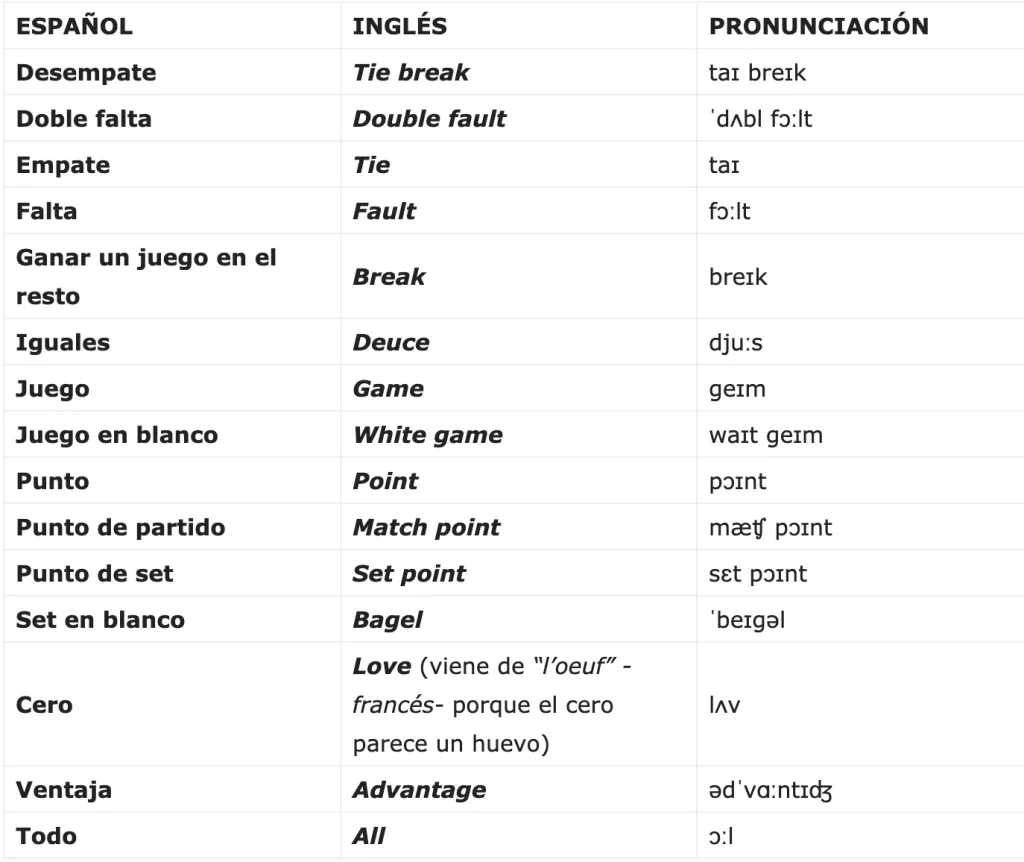Select the Spanish word Empate
Viewport: 1024px width, 862px height.
coord(63,165)
